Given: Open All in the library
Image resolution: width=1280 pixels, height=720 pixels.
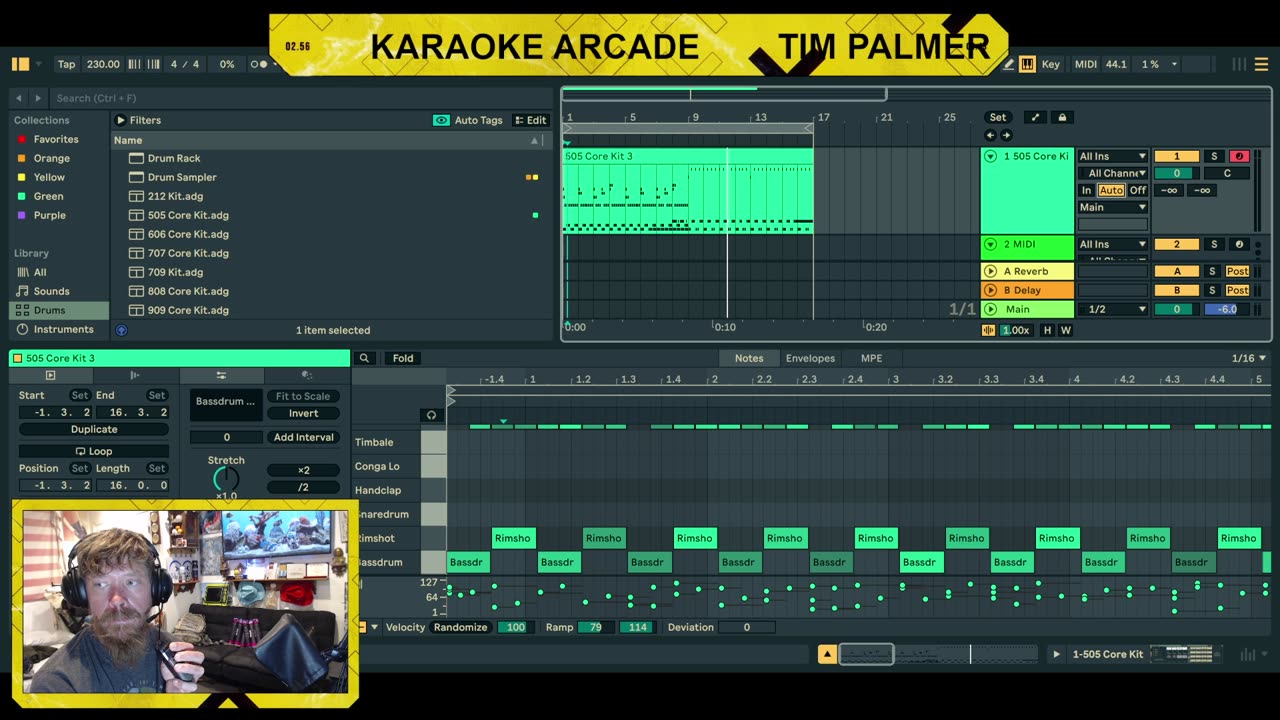Looking at the screenshot, I should (40, 272).
